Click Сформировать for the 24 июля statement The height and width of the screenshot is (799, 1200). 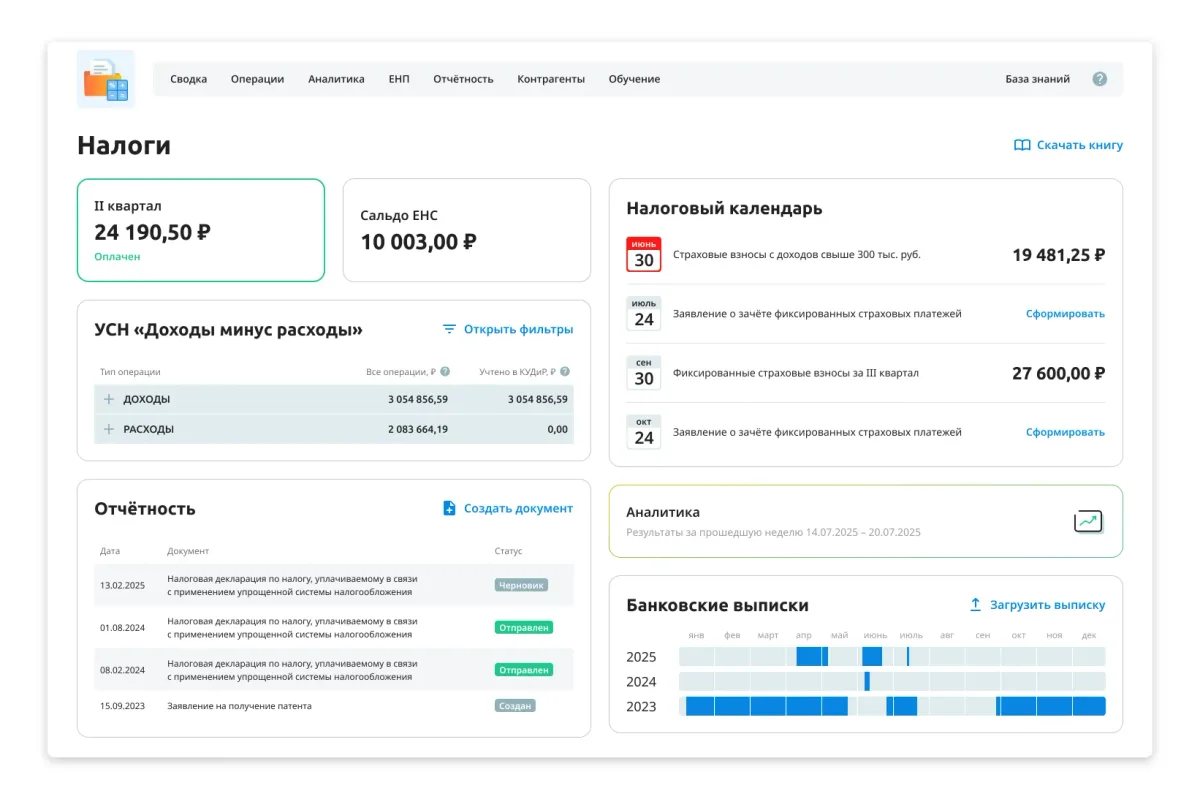[x=1064, y=314]
